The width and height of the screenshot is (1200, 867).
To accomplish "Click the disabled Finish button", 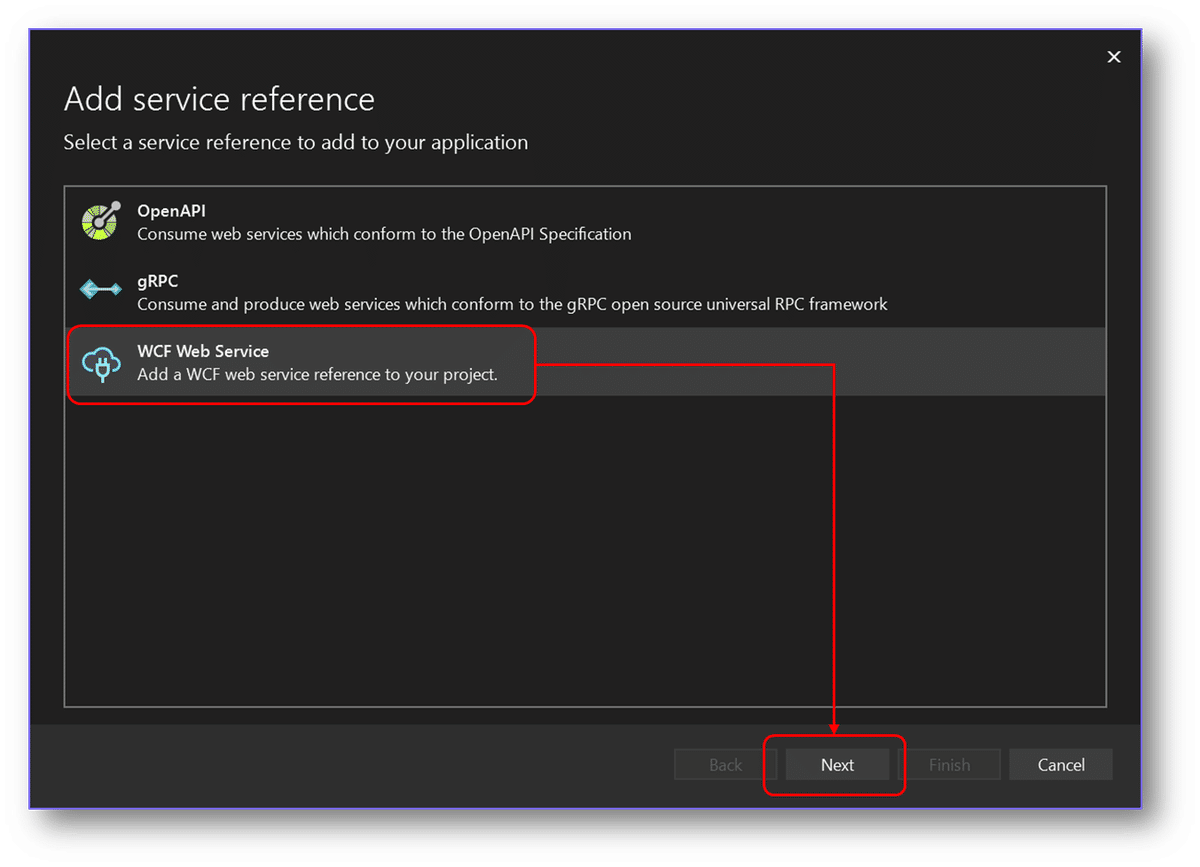I will point(949,765).
